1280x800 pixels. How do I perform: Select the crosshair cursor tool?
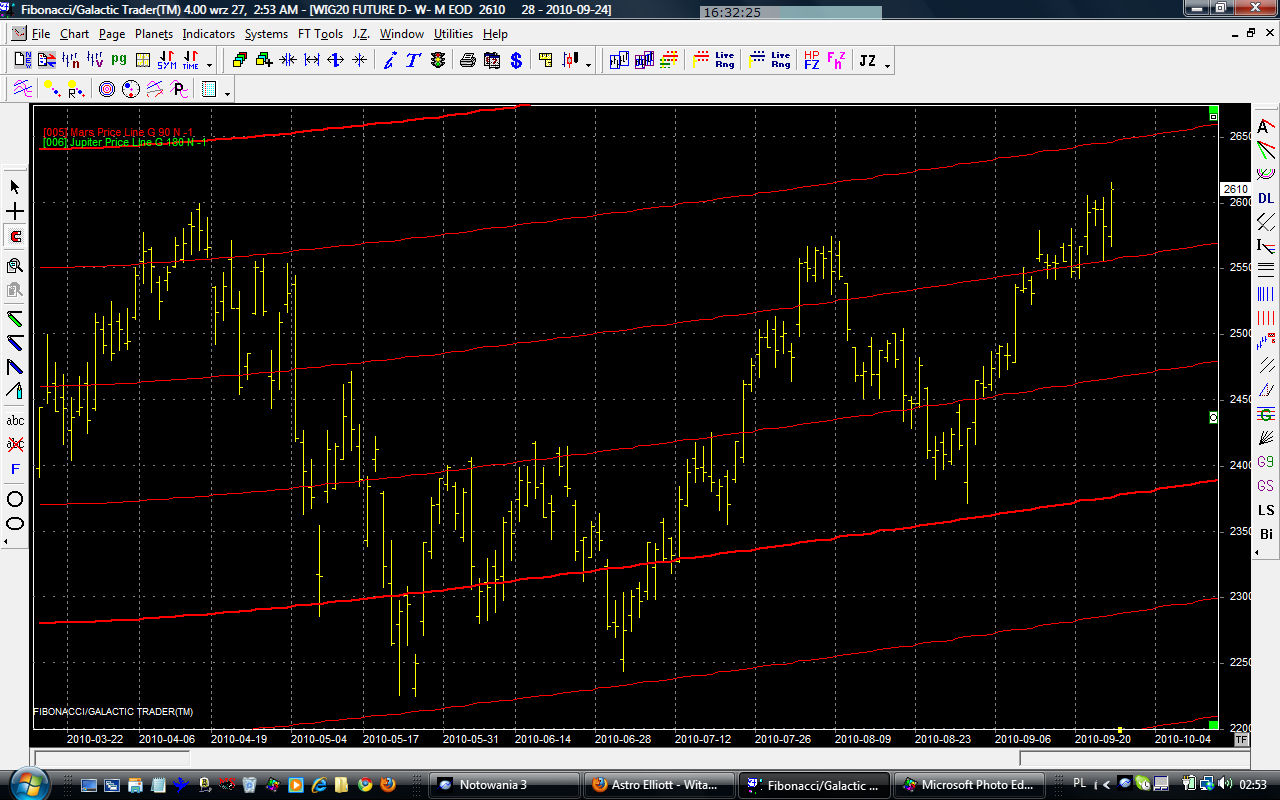coord(15,212)
